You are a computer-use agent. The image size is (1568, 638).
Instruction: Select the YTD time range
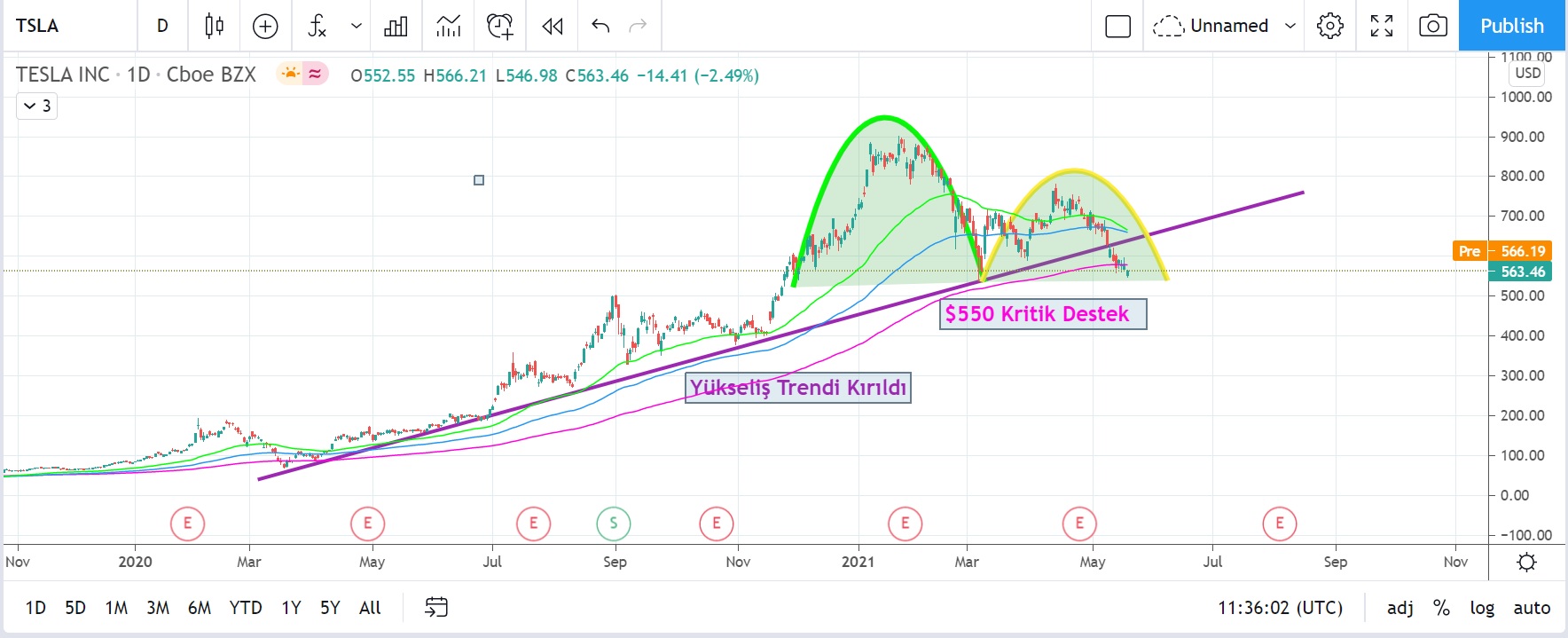pos(246,608)
